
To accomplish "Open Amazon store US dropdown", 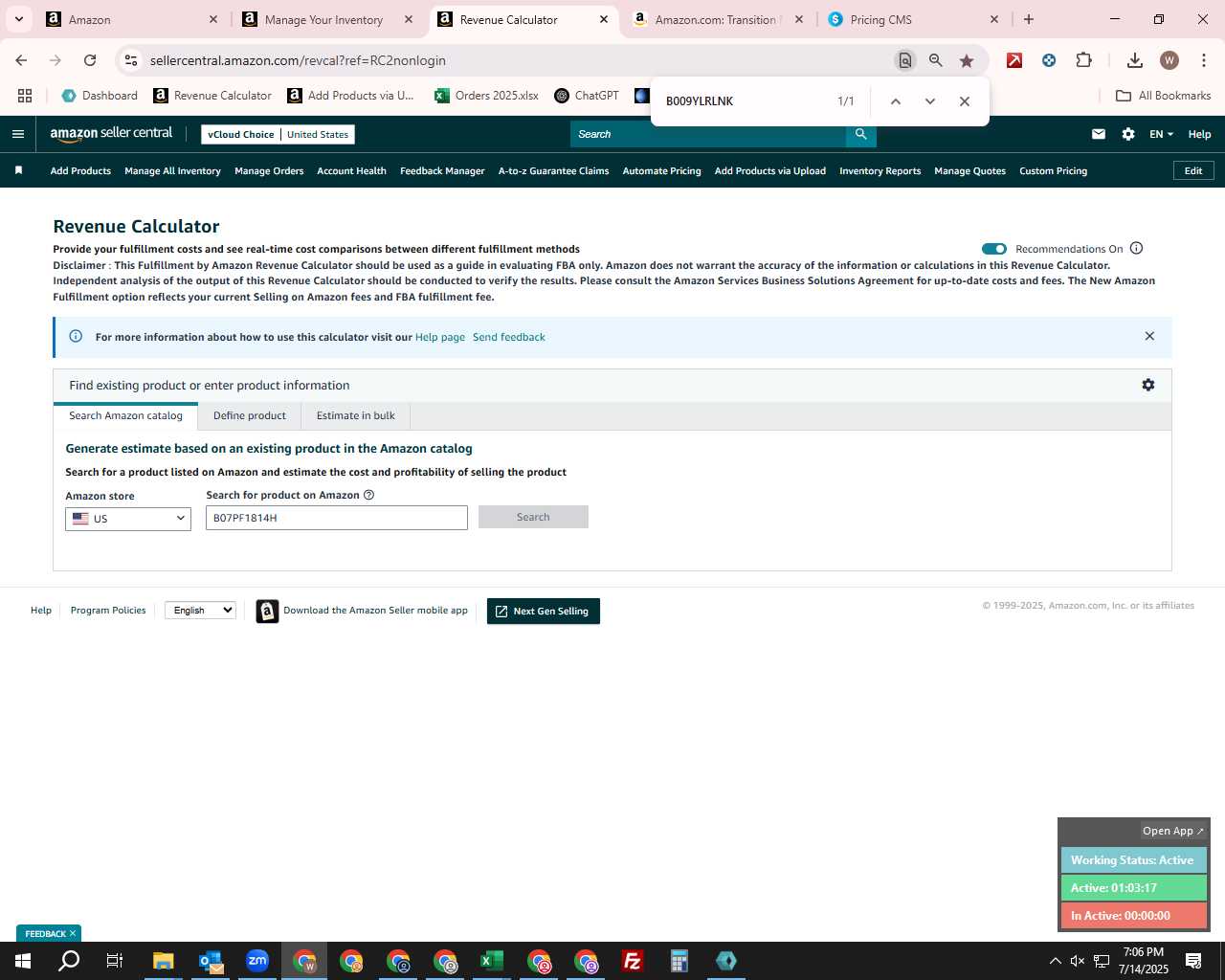I will tap(128, 518).
